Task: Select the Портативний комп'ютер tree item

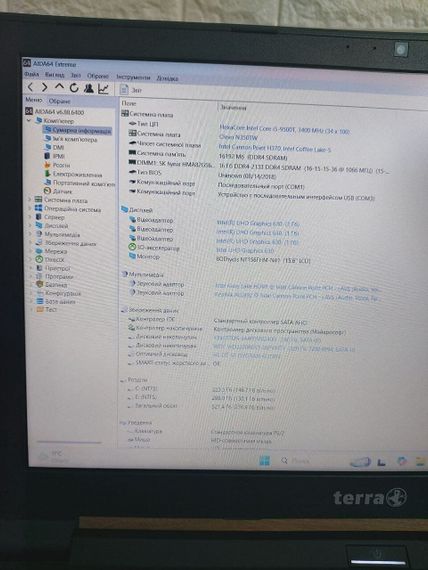Action: click(80, 183)
